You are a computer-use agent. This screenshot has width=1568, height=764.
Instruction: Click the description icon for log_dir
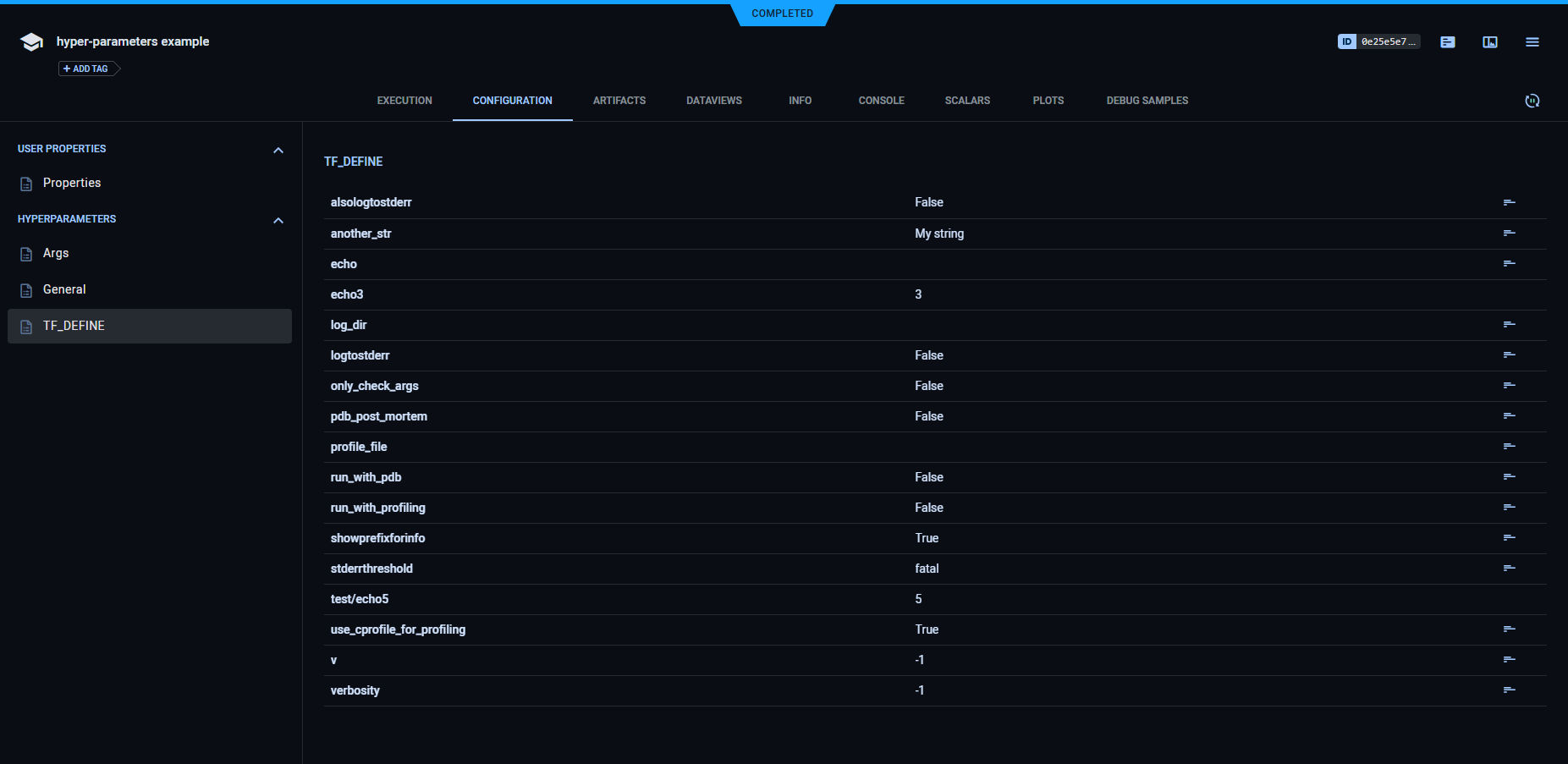pyautogui.click(x=1509, y=325)
